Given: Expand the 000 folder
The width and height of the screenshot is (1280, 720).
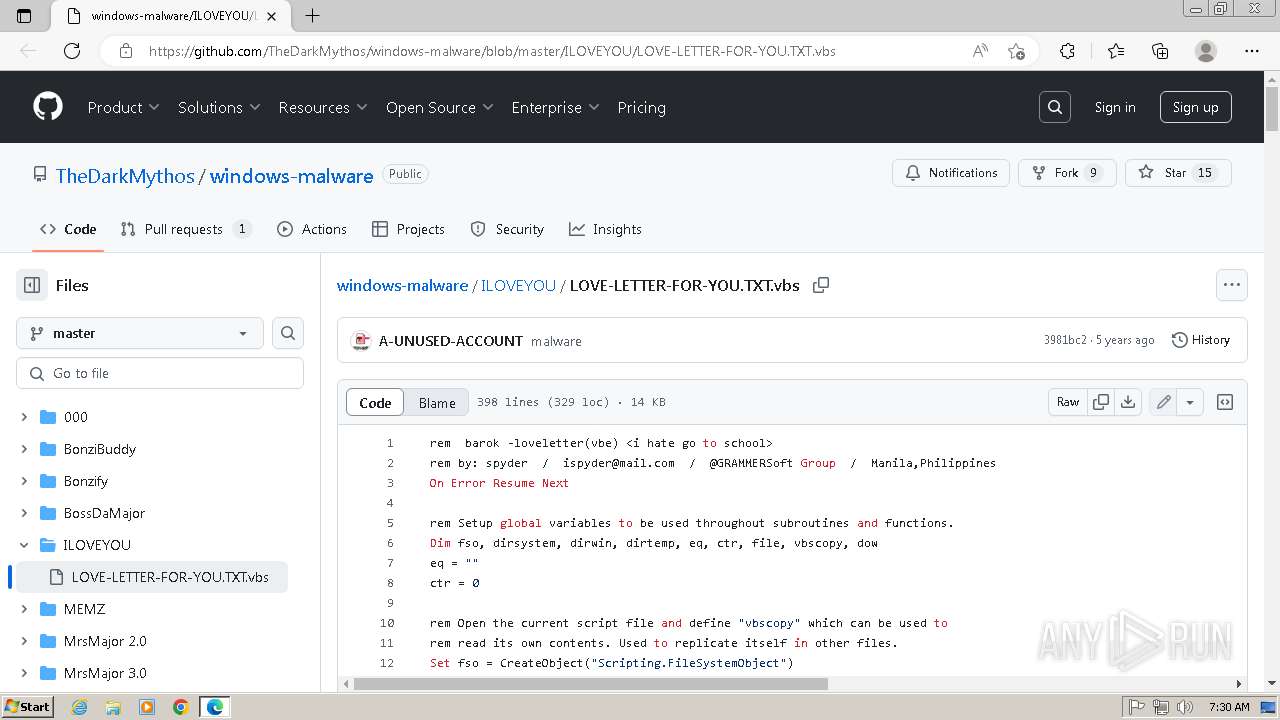Looking at the screenshot, I should [24, 417].
